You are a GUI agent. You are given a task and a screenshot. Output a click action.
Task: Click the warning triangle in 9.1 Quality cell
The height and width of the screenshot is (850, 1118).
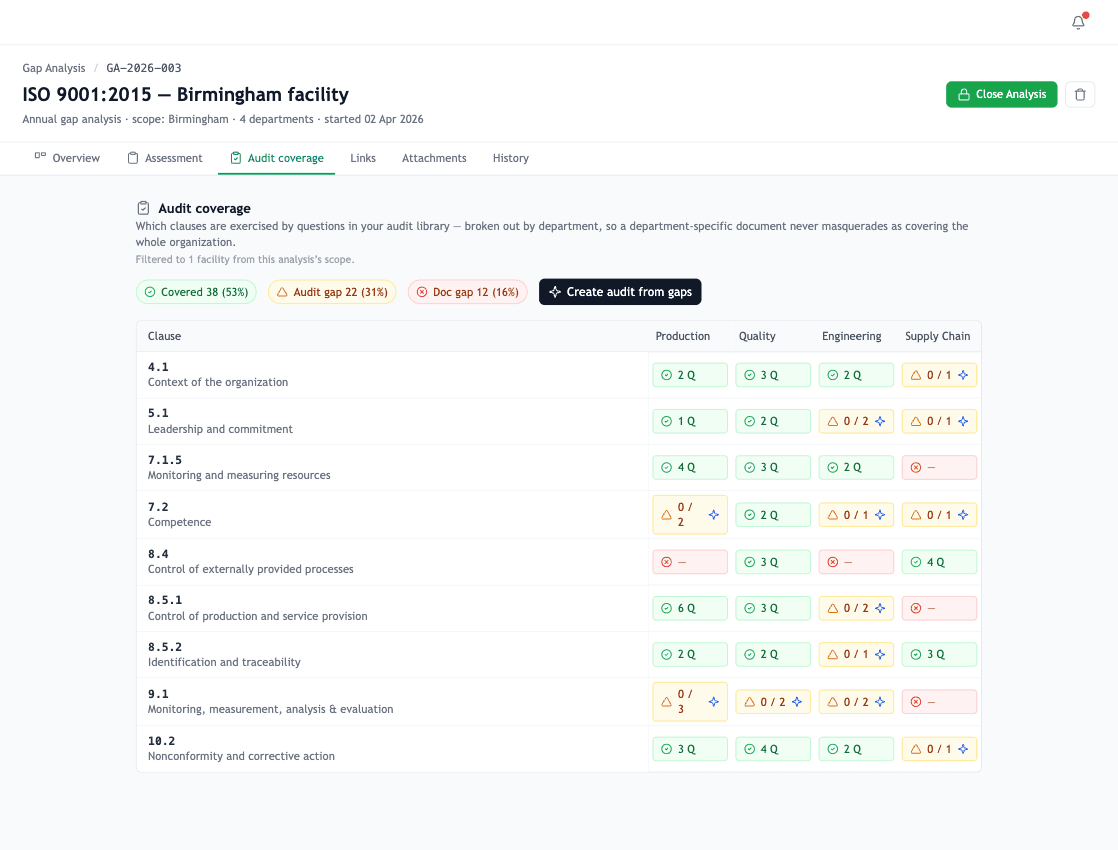coord(749,702)
